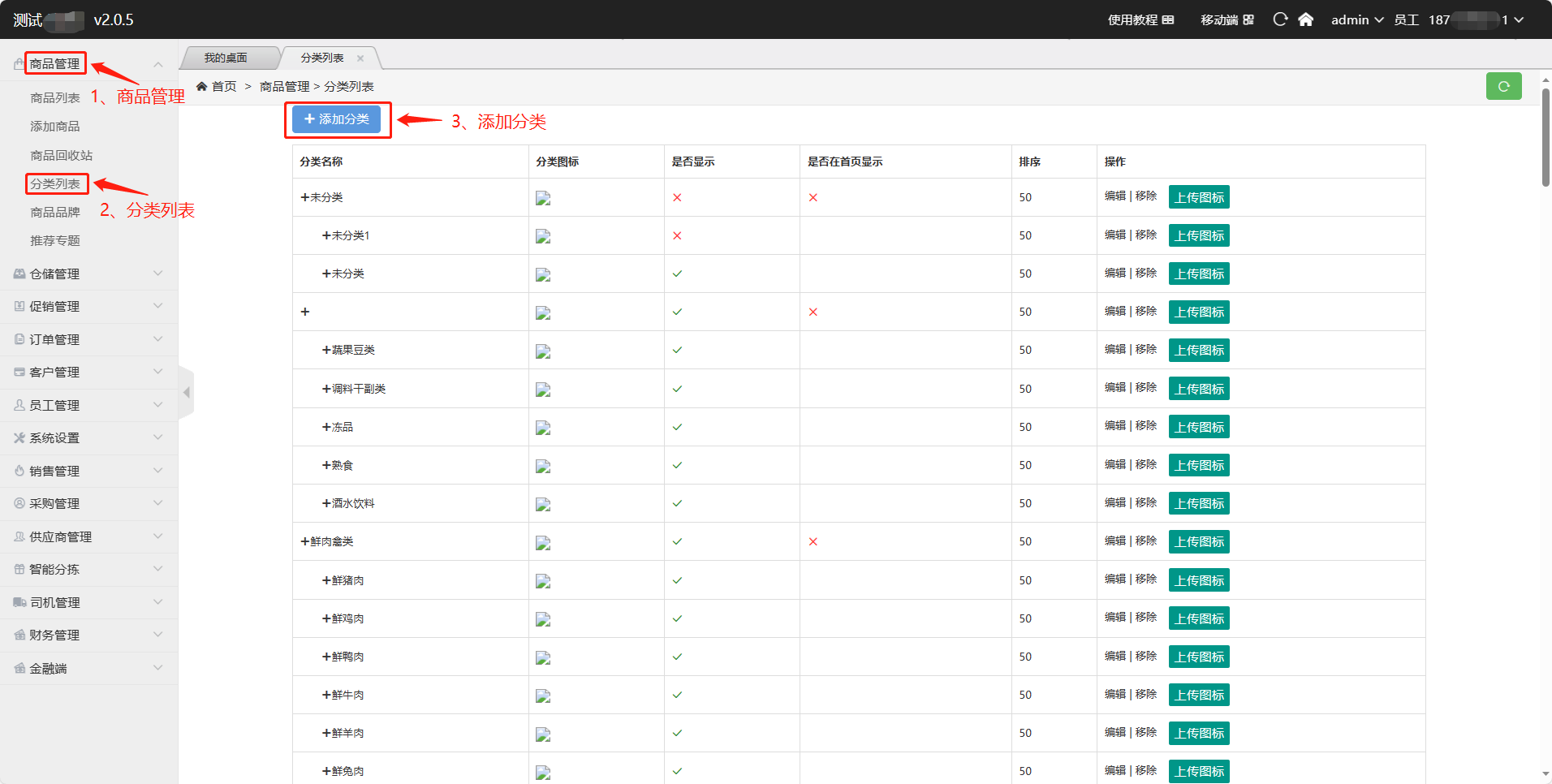Click the home icon in top bar
The width and height of the screenshot is (1552, 784).
[x=1305, y=19]
